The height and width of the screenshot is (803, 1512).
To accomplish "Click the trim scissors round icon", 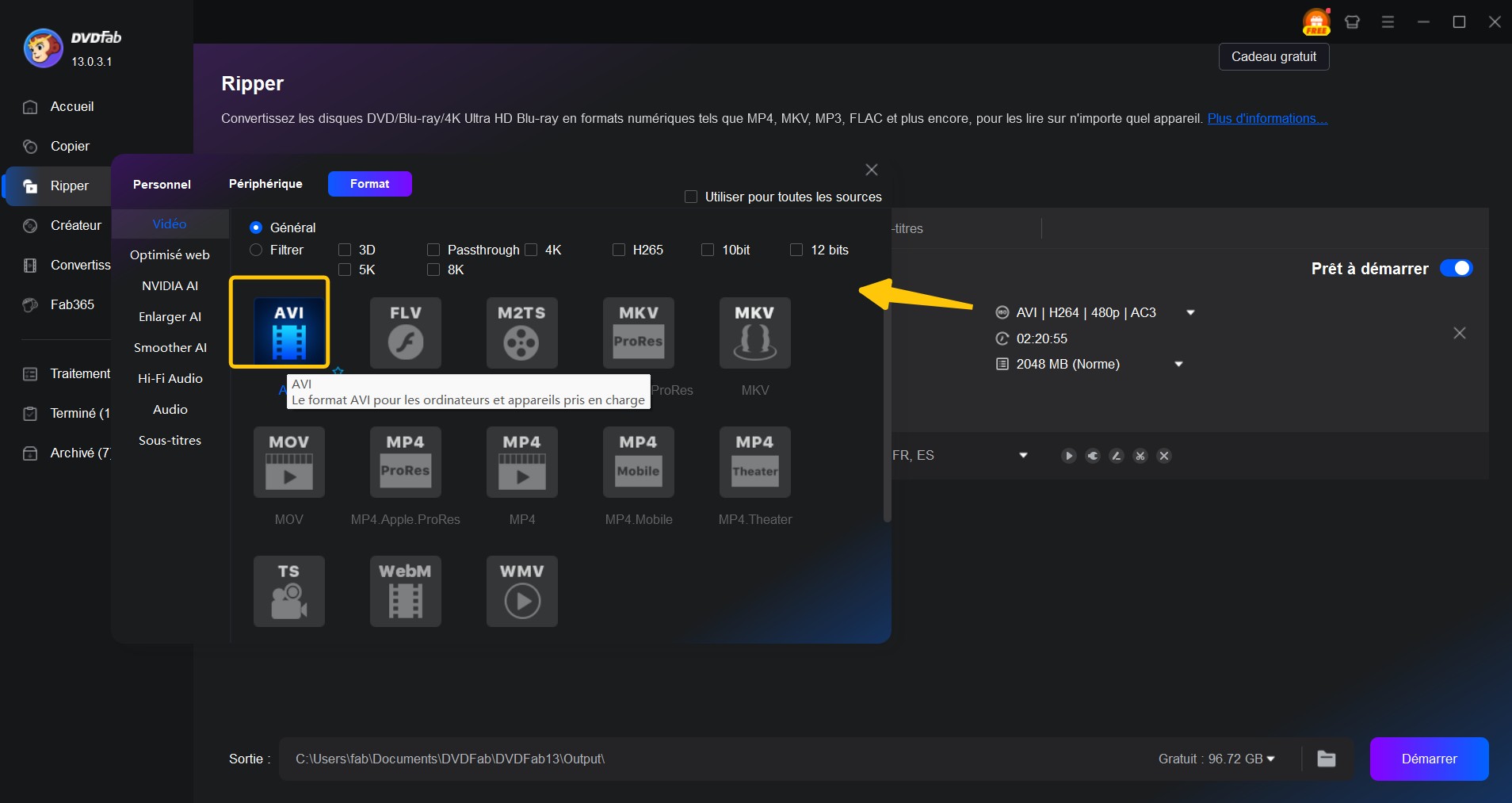I will tap(1140, 456).
